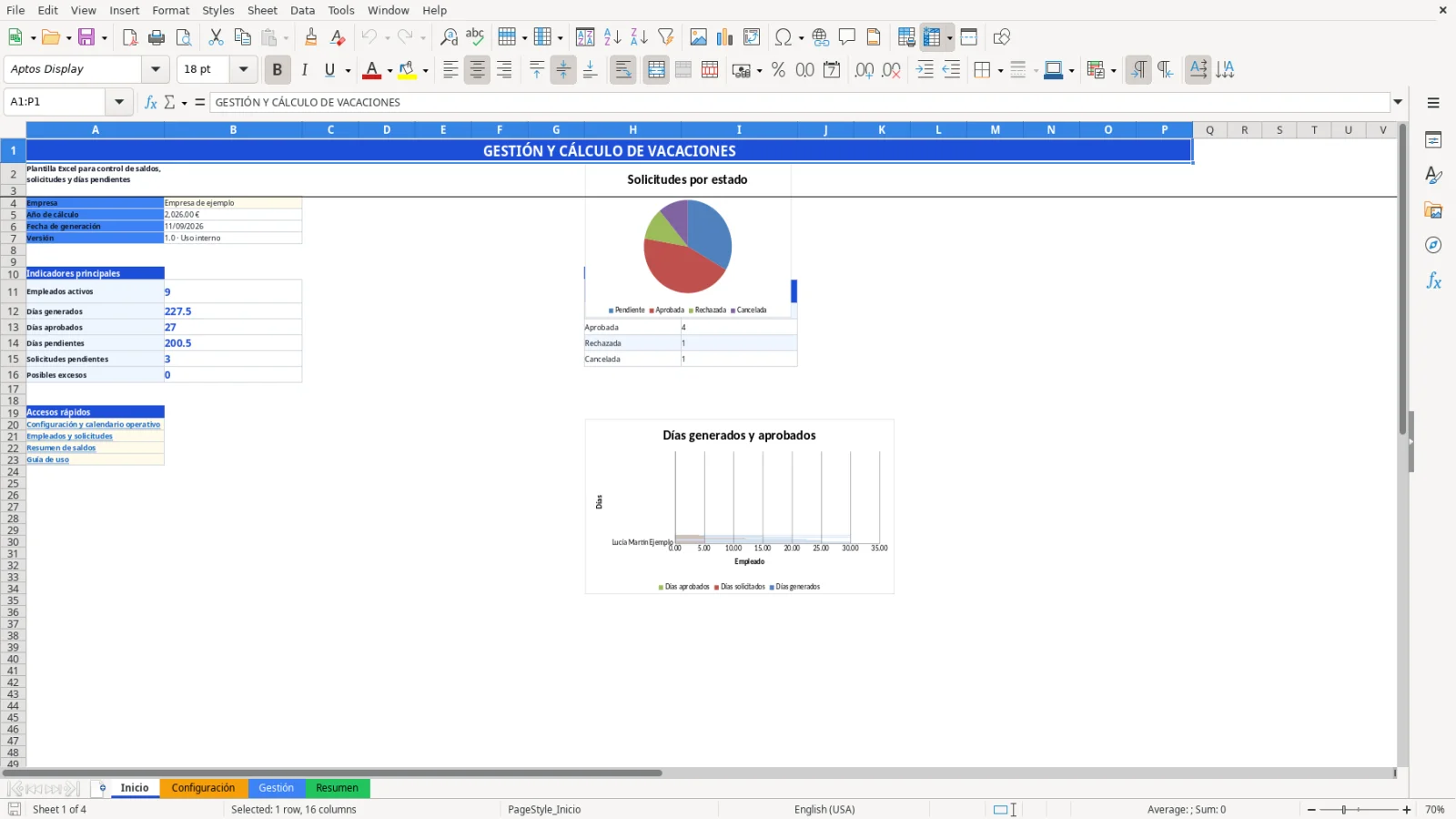Click the Print icon in toolbar

tap(157, 37)
